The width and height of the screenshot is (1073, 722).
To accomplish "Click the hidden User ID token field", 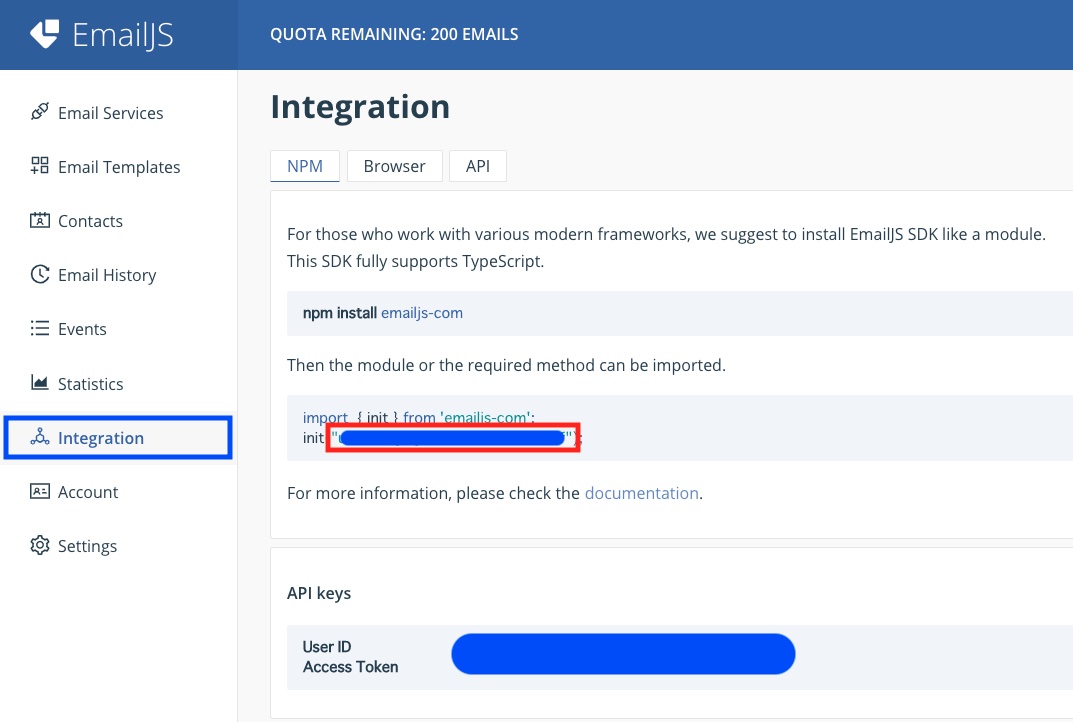I will coord(622,653).
